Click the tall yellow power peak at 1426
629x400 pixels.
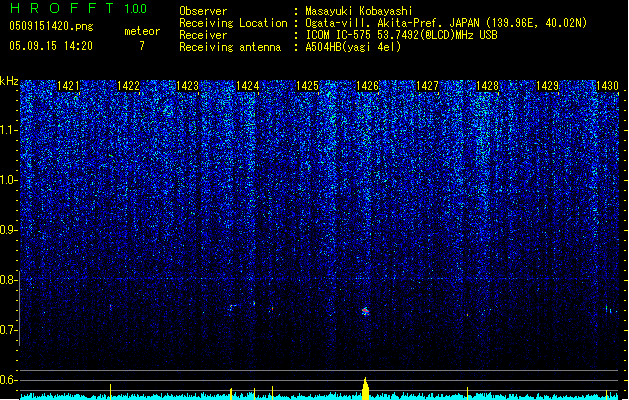click(x=365, y=388)
